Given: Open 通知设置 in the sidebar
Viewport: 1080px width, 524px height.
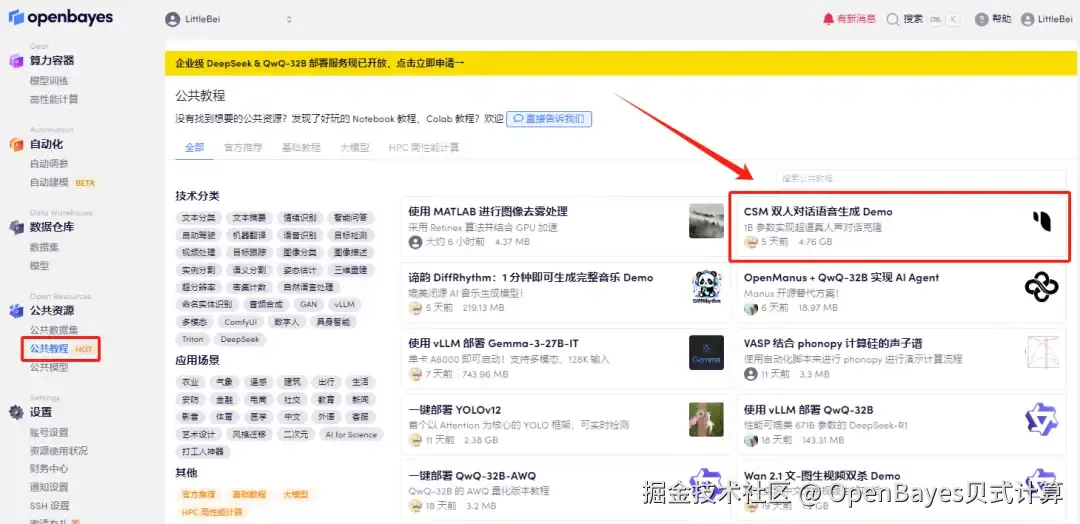Looking at the screenshot, I should 49,488.
